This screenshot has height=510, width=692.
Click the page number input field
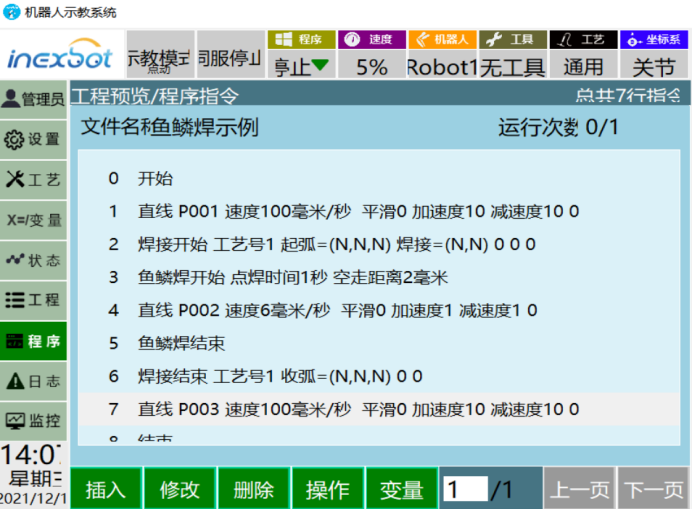click(x=466, y=489)
